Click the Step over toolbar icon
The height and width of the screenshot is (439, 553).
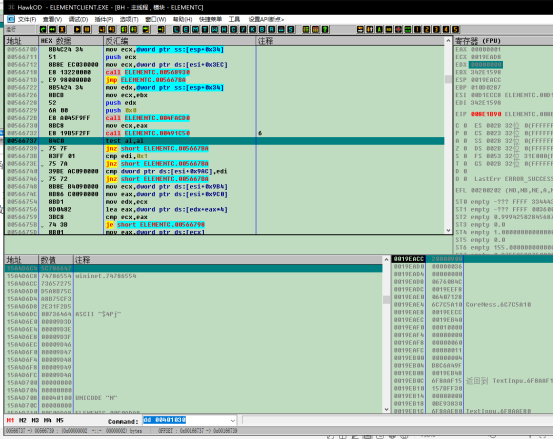point(111,30)
